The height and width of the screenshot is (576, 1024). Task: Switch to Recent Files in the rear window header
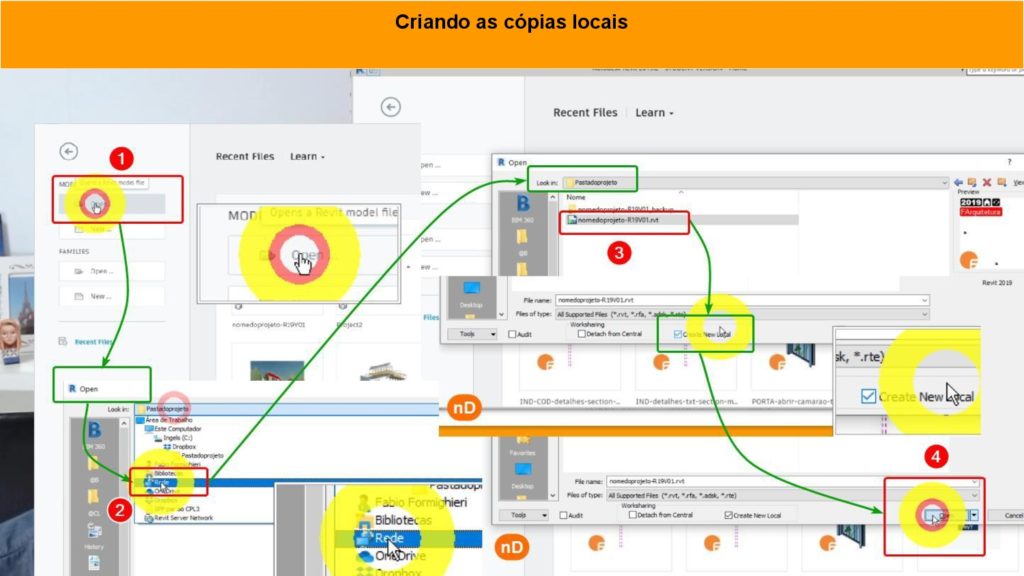click(x=585, y=113)
